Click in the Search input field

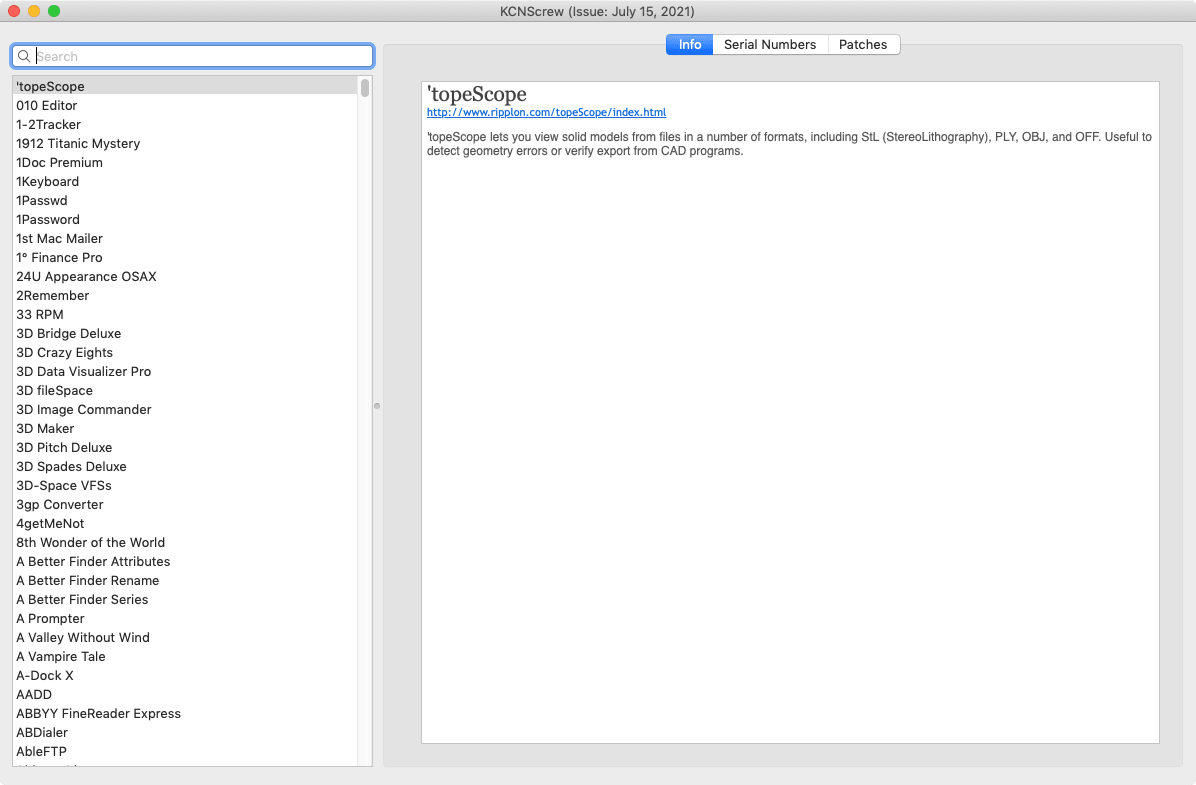click(200, 56)
